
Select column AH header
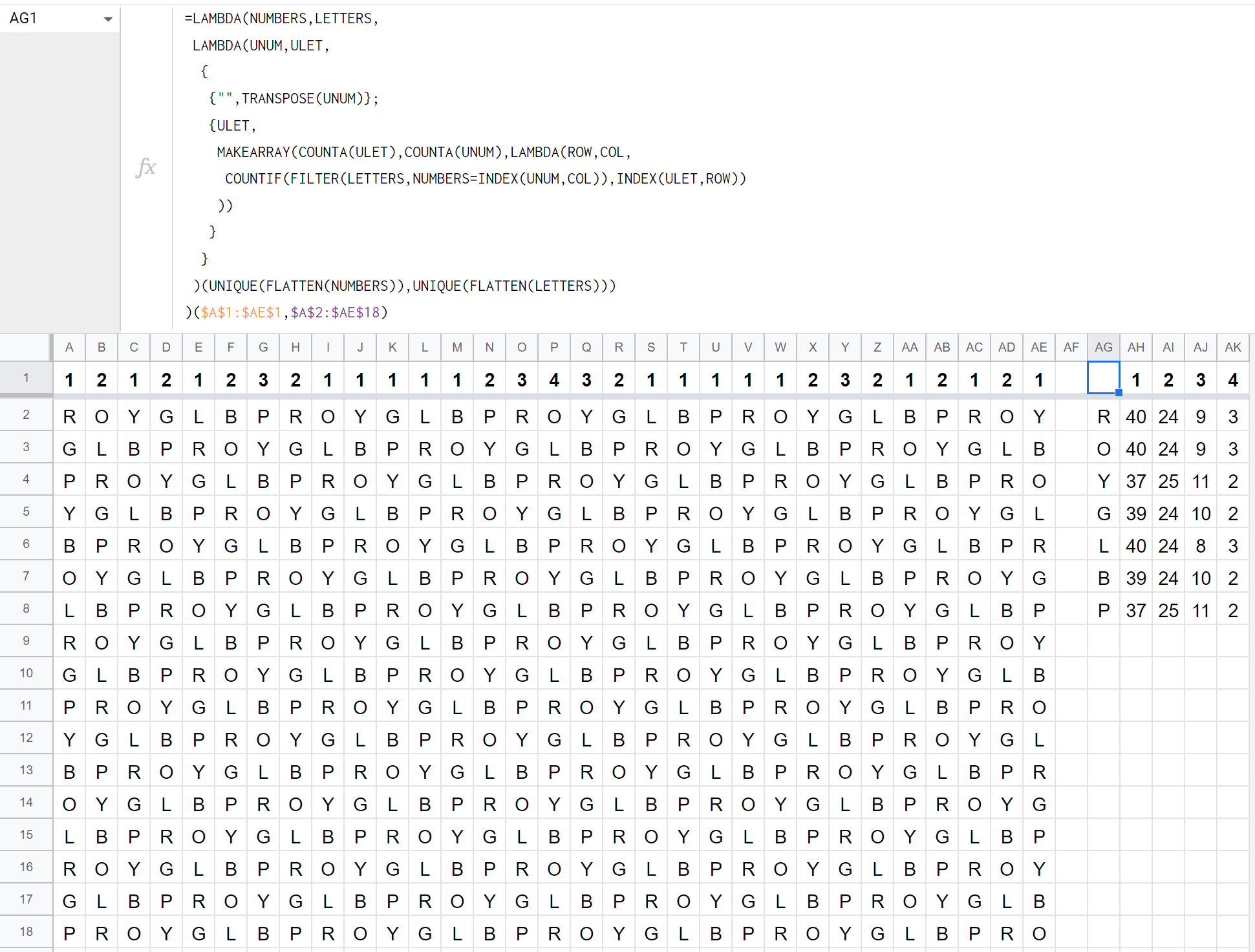[x=1136, y=348]
